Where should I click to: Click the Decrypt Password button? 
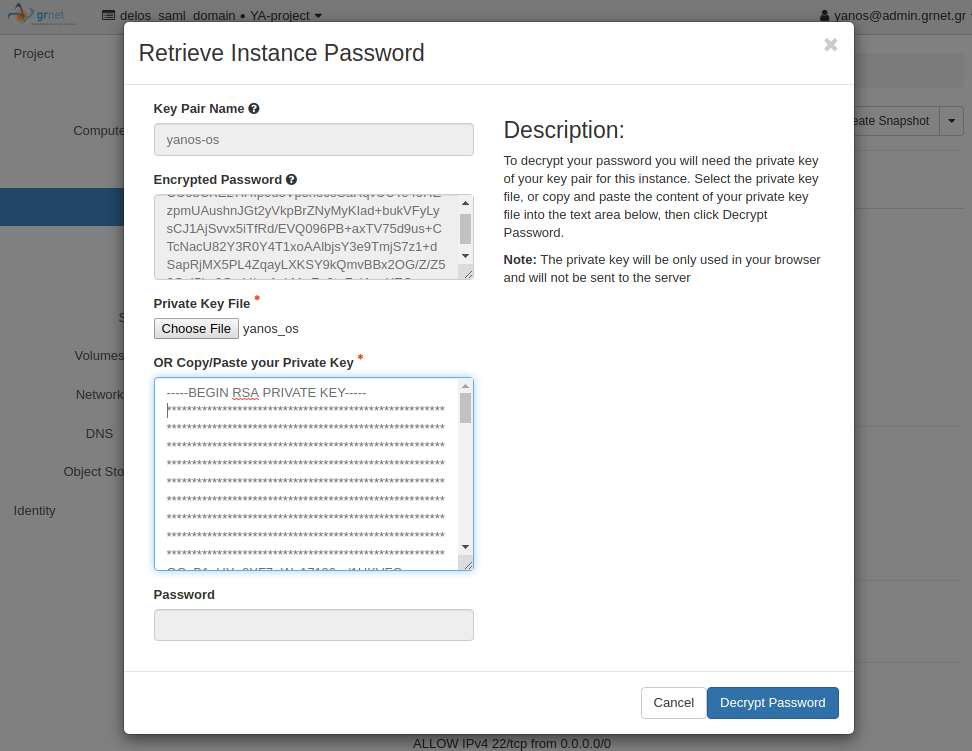[772, 703]
